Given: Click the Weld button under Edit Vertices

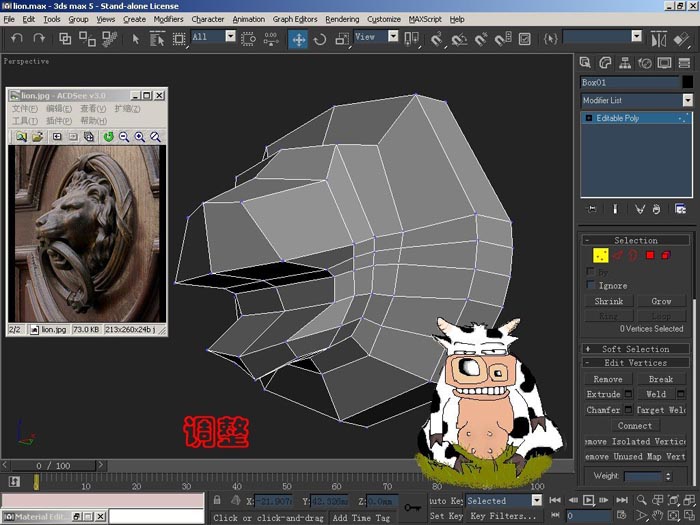Looking at the screenshot, I should coord(656,394).
